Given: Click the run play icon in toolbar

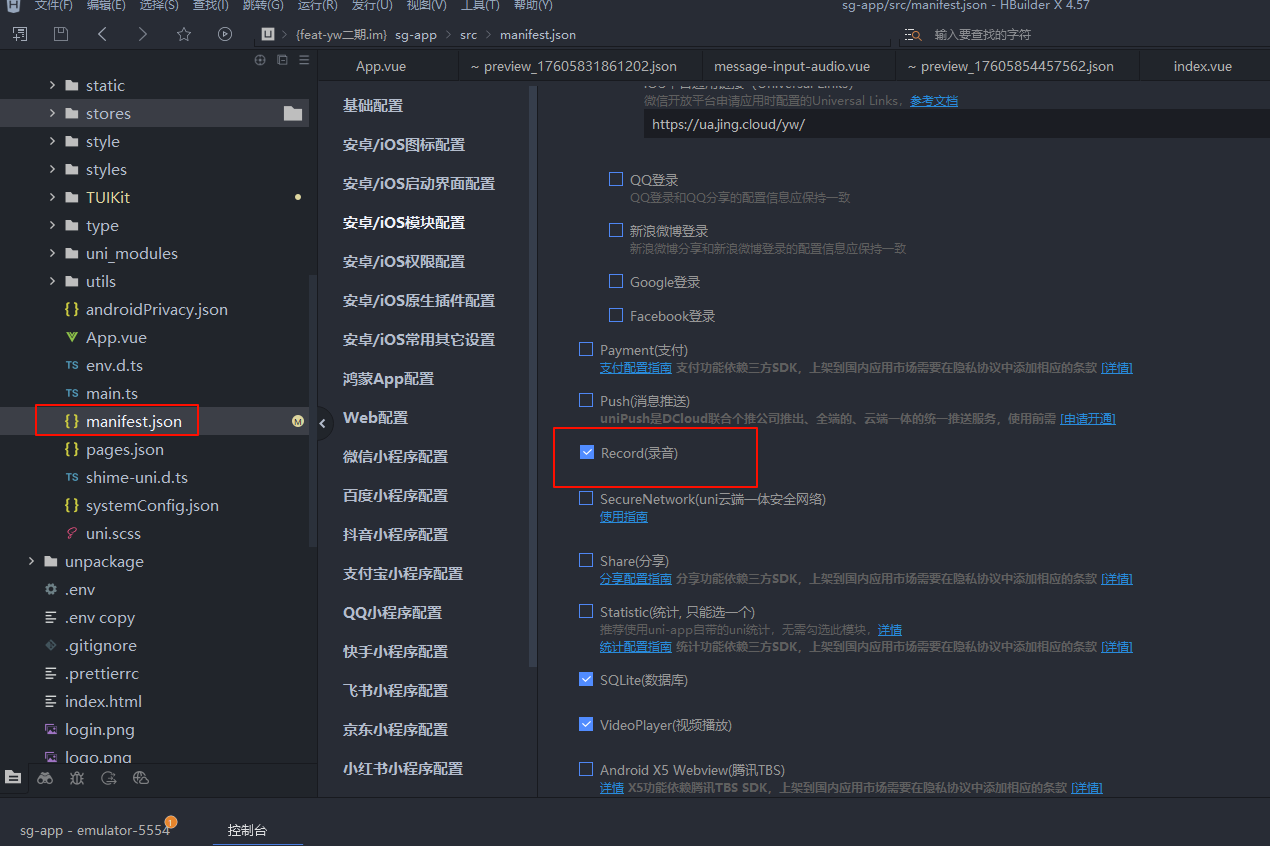Looking at the screenshot, I should pyautogui.click(x=225, y=34).
